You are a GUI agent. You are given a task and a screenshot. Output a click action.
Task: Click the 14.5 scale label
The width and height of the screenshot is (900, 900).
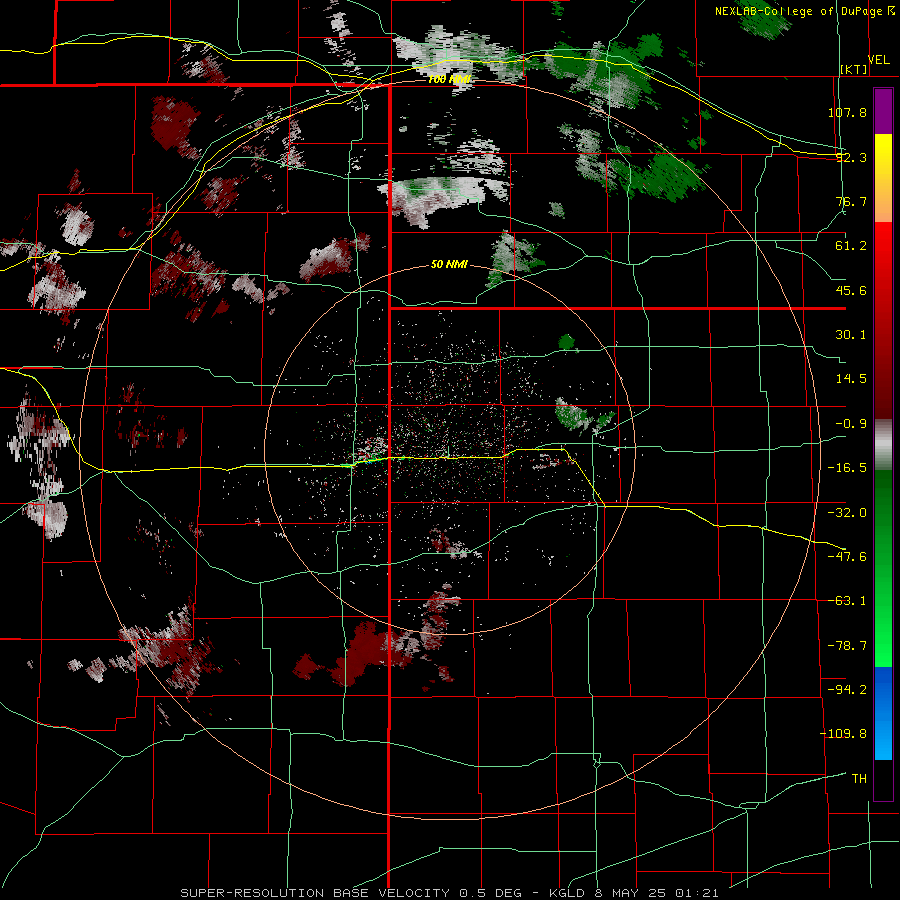coord(851,379)
